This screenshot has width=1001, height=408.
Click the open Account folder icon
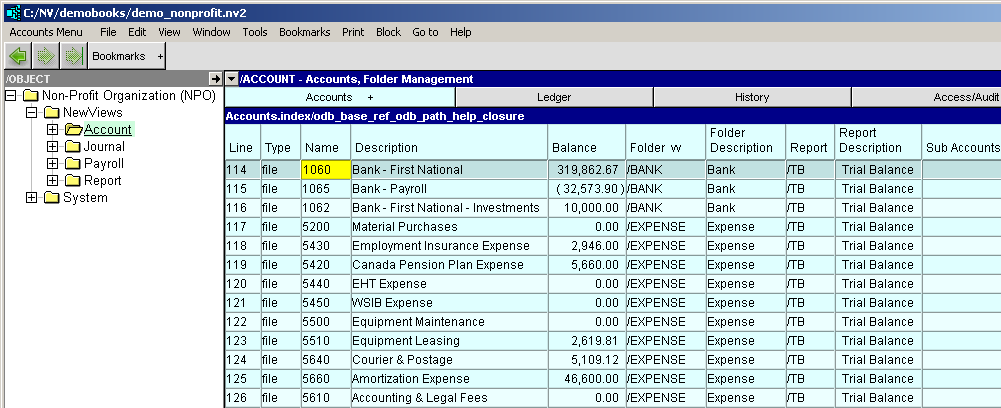click(73, 130)
